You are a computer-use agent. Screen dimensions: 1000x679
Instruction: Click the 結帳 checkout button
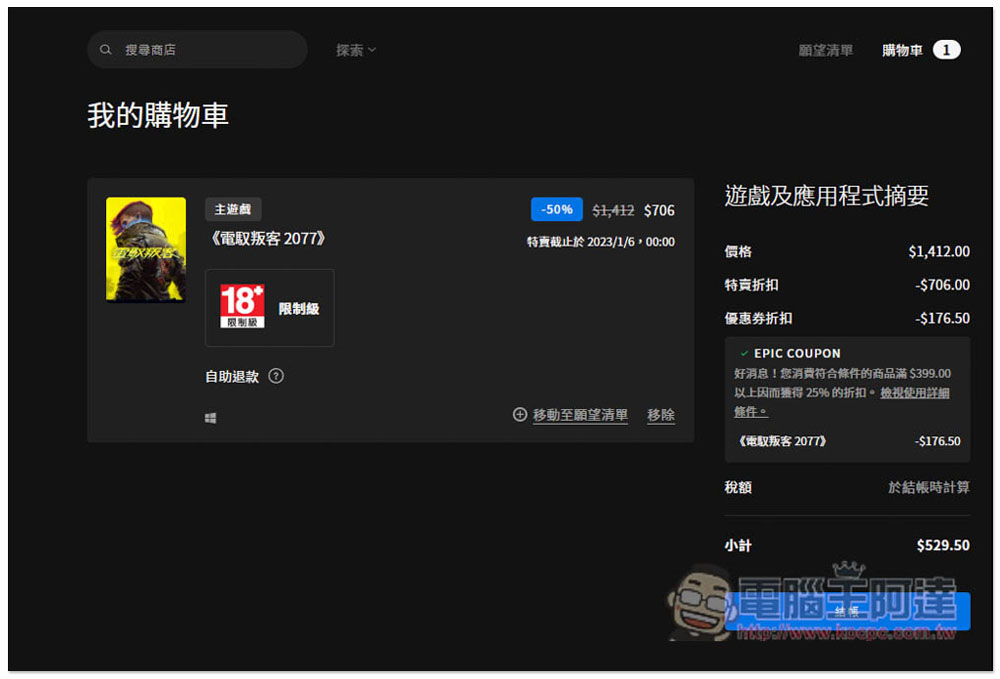(x=848, y=611)
